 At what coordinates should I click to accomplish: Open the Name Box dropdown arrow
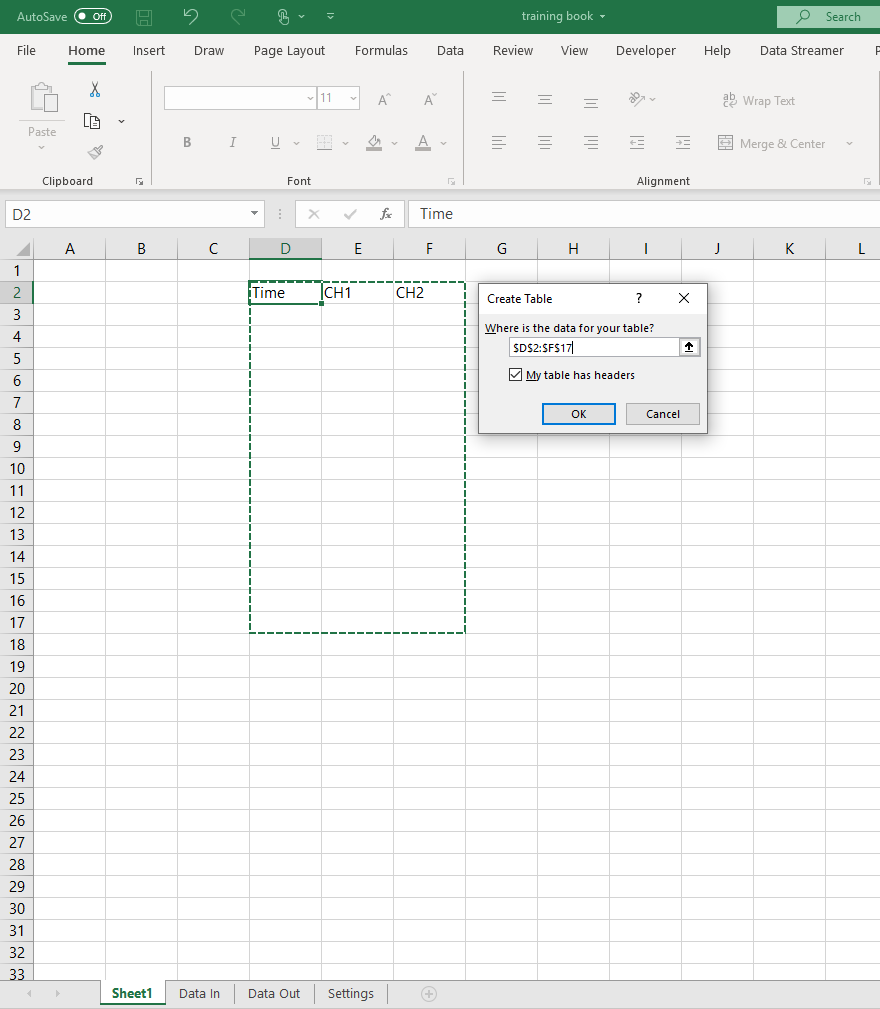[254, 214]
